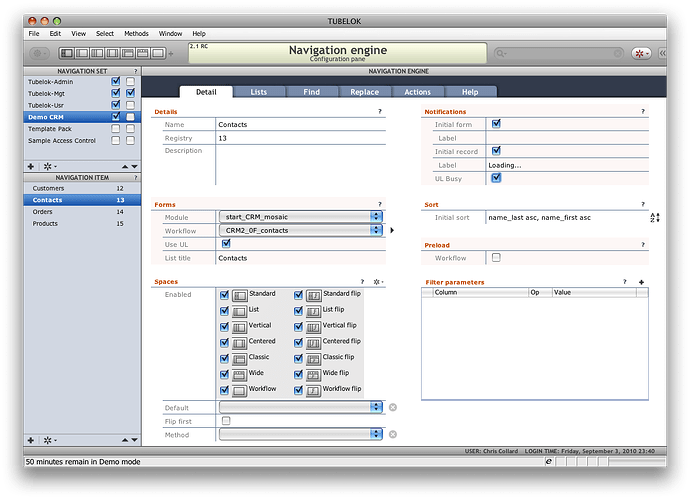
Task: Open the Default space dropdown
Action: pyautogui.click(x=301, y=407)
